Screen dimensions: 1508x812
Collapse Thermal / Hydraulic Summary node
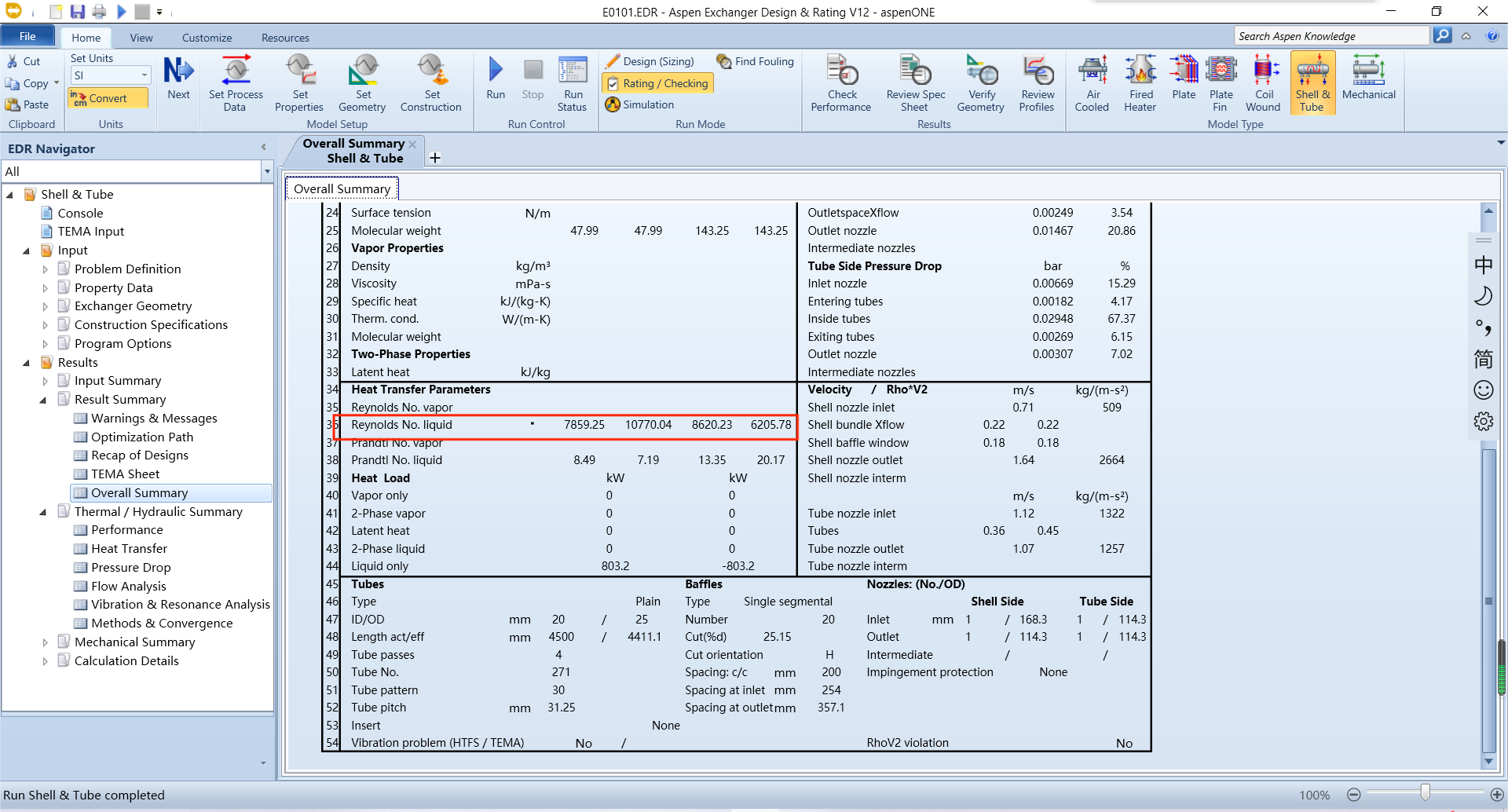[x=42, y=512]
